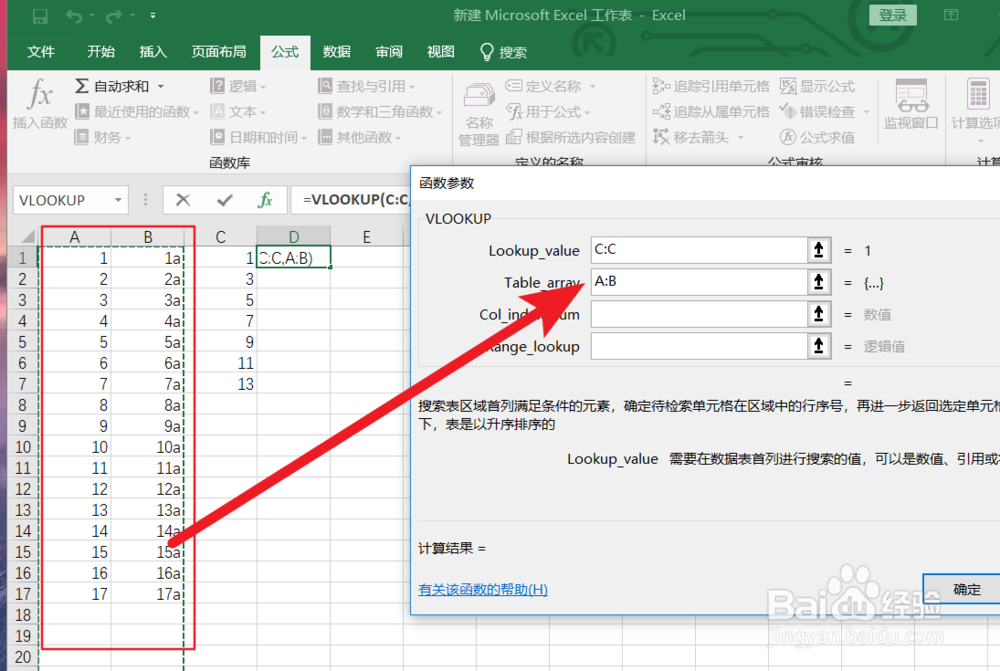Save the workbook from Quick Access Toolbar

(x=39, y=15)
